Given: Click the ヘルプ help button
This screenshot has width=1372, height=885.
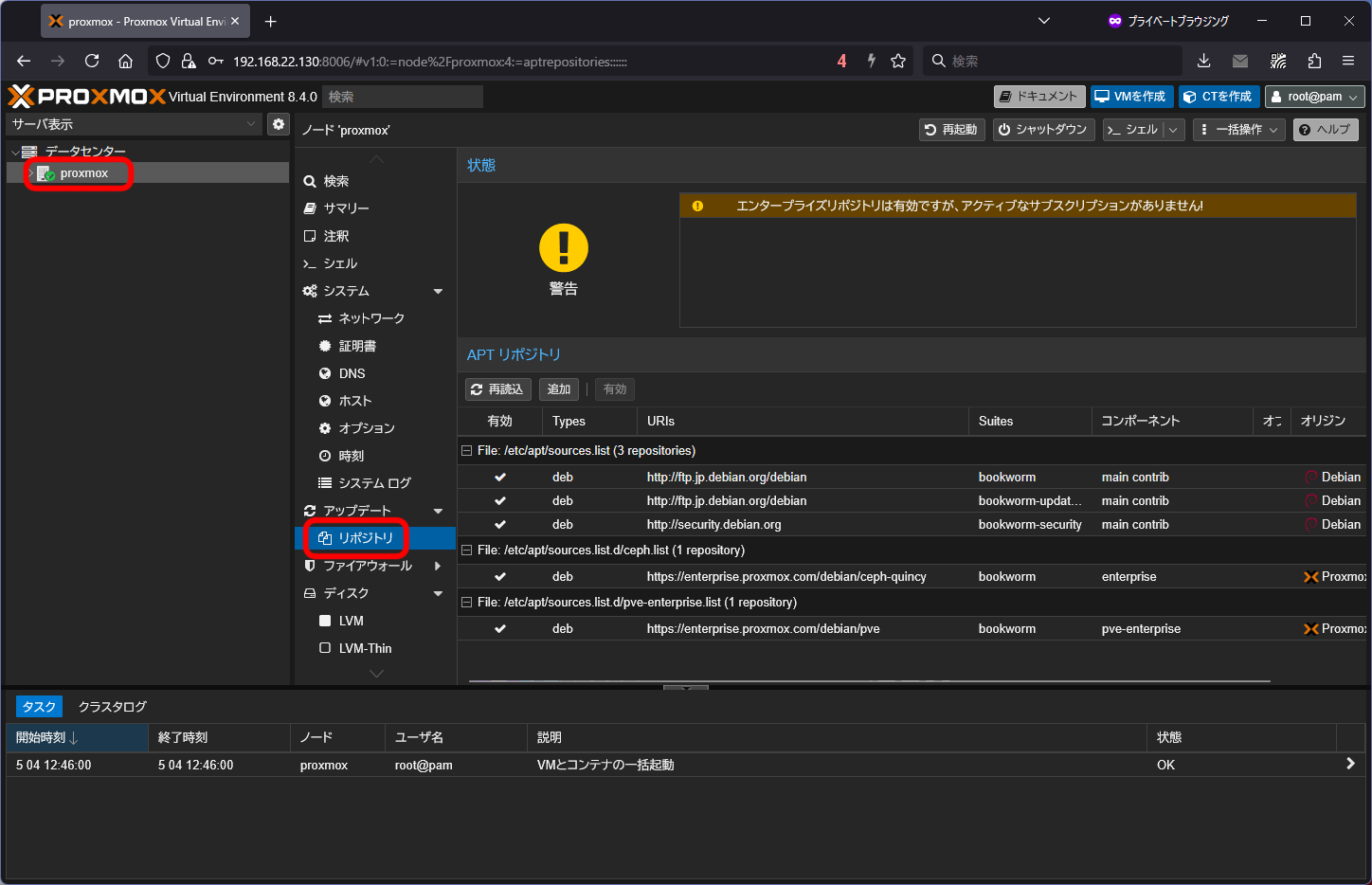Looking at the screenshot, I should point(1326,130).
